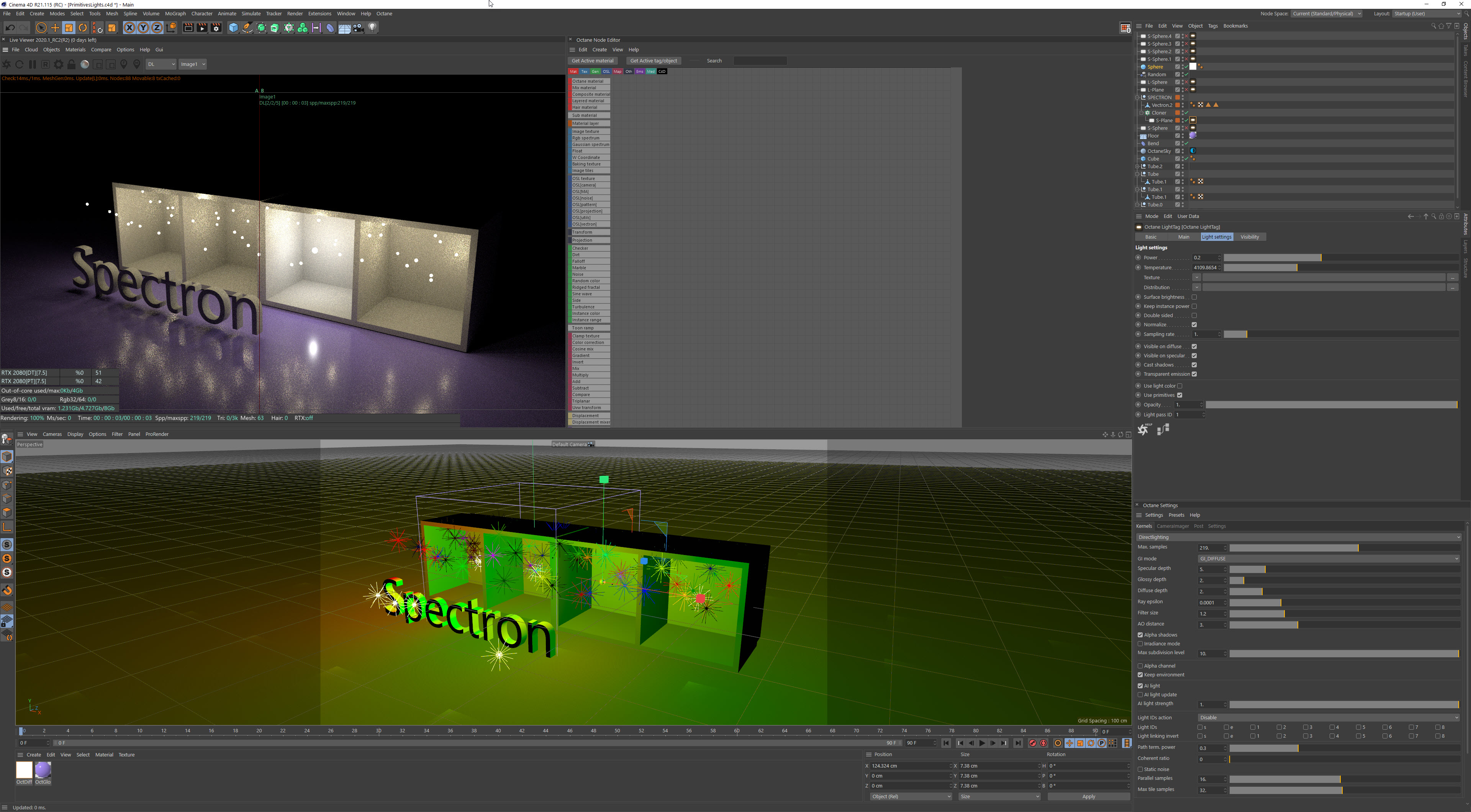This screenshot has width=1471, height=812.
Task: Open Live Viewer settings gear icon
Action: (58, 64)
